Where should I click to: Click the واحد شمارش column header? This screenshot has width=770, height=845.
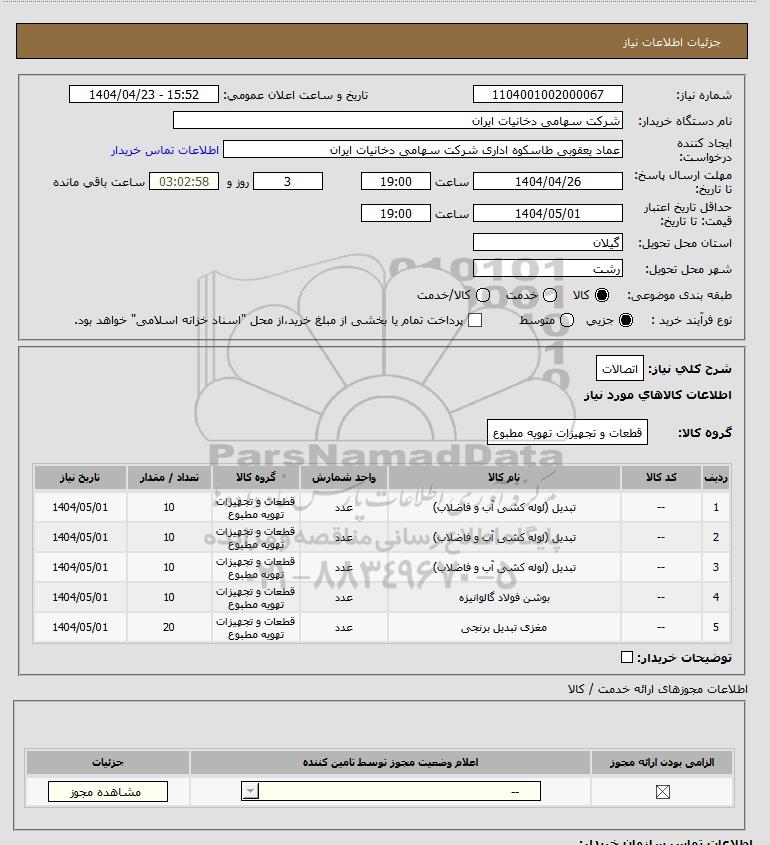[344, 477]
